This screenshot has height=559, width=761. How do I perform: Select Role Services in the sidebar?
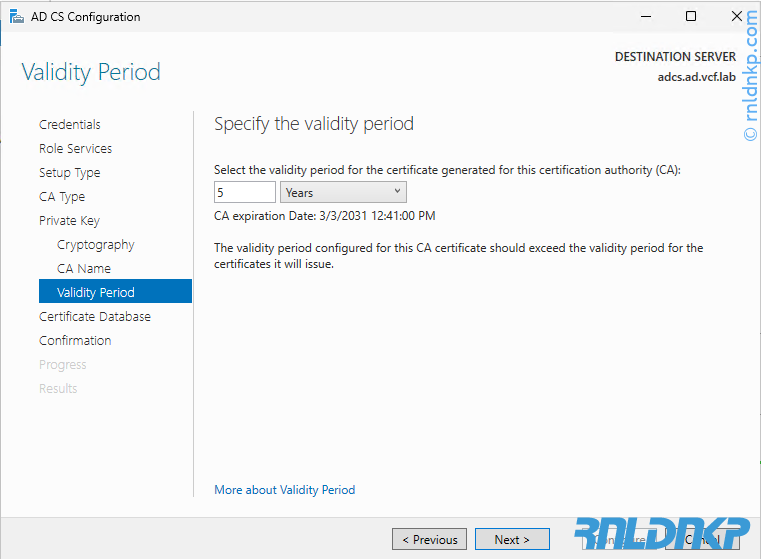click(76, 149)
